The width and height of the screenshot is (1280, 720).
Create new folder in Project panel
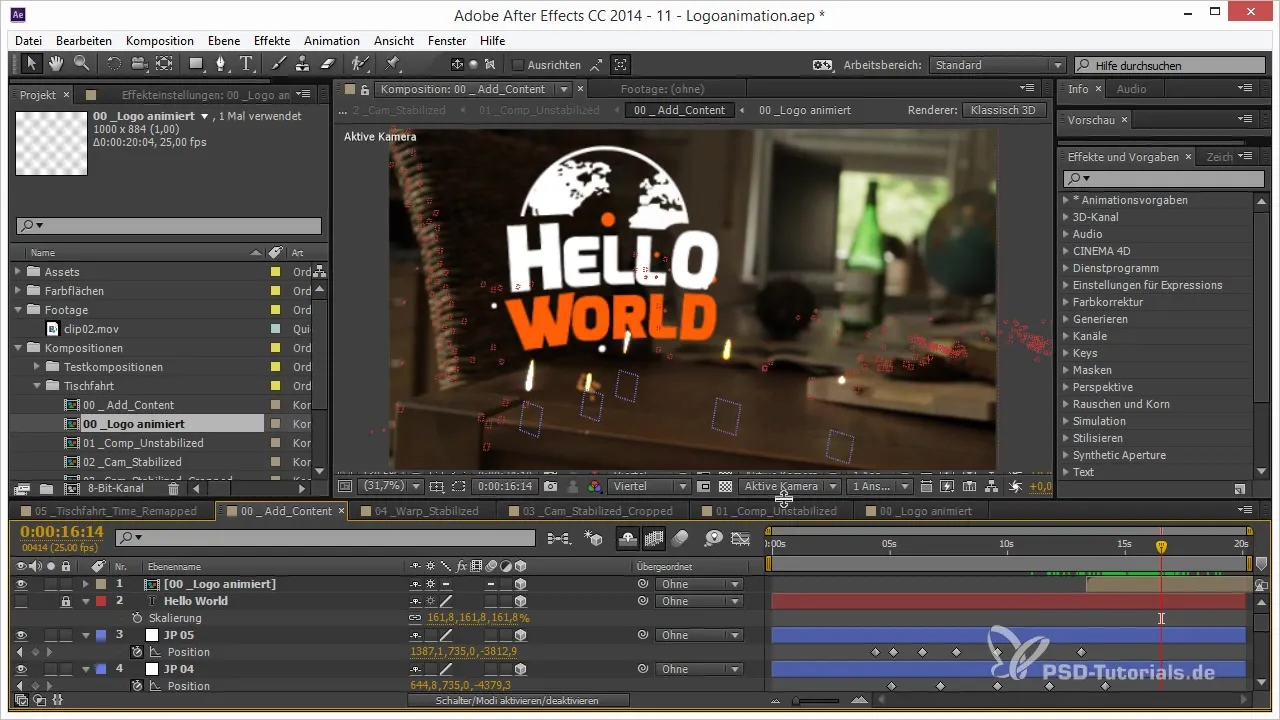(46, 489)
